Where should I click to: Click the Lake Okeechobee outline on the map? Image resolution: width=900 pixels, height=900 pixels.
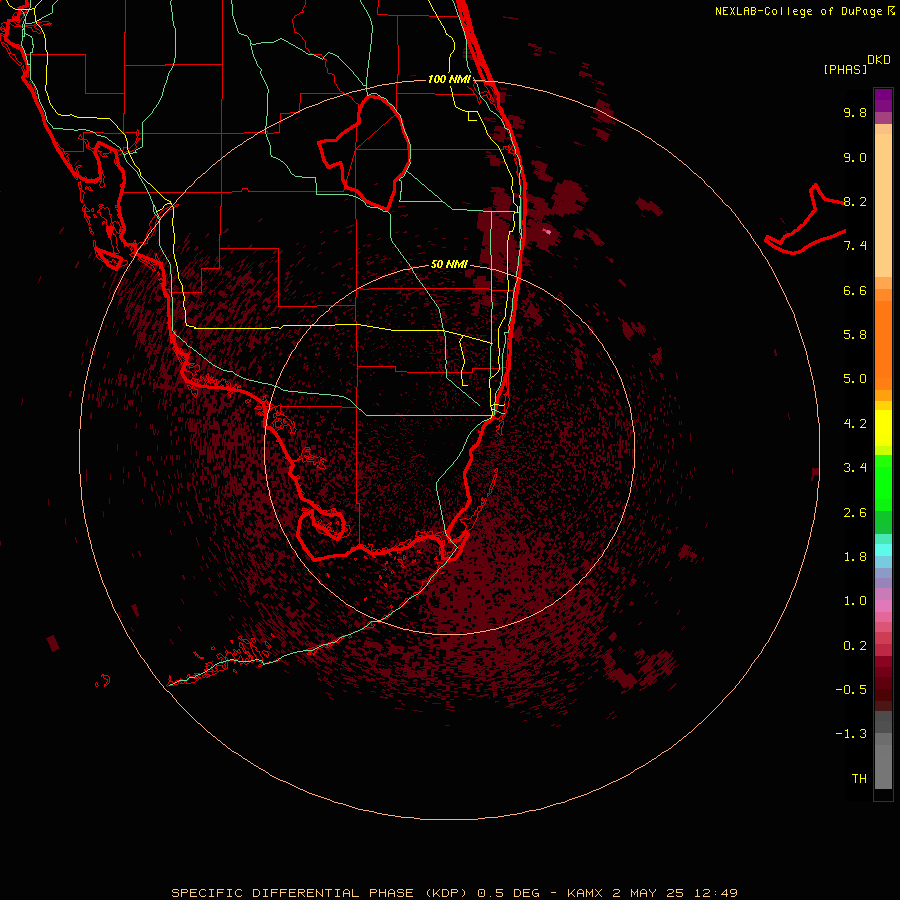364,153
